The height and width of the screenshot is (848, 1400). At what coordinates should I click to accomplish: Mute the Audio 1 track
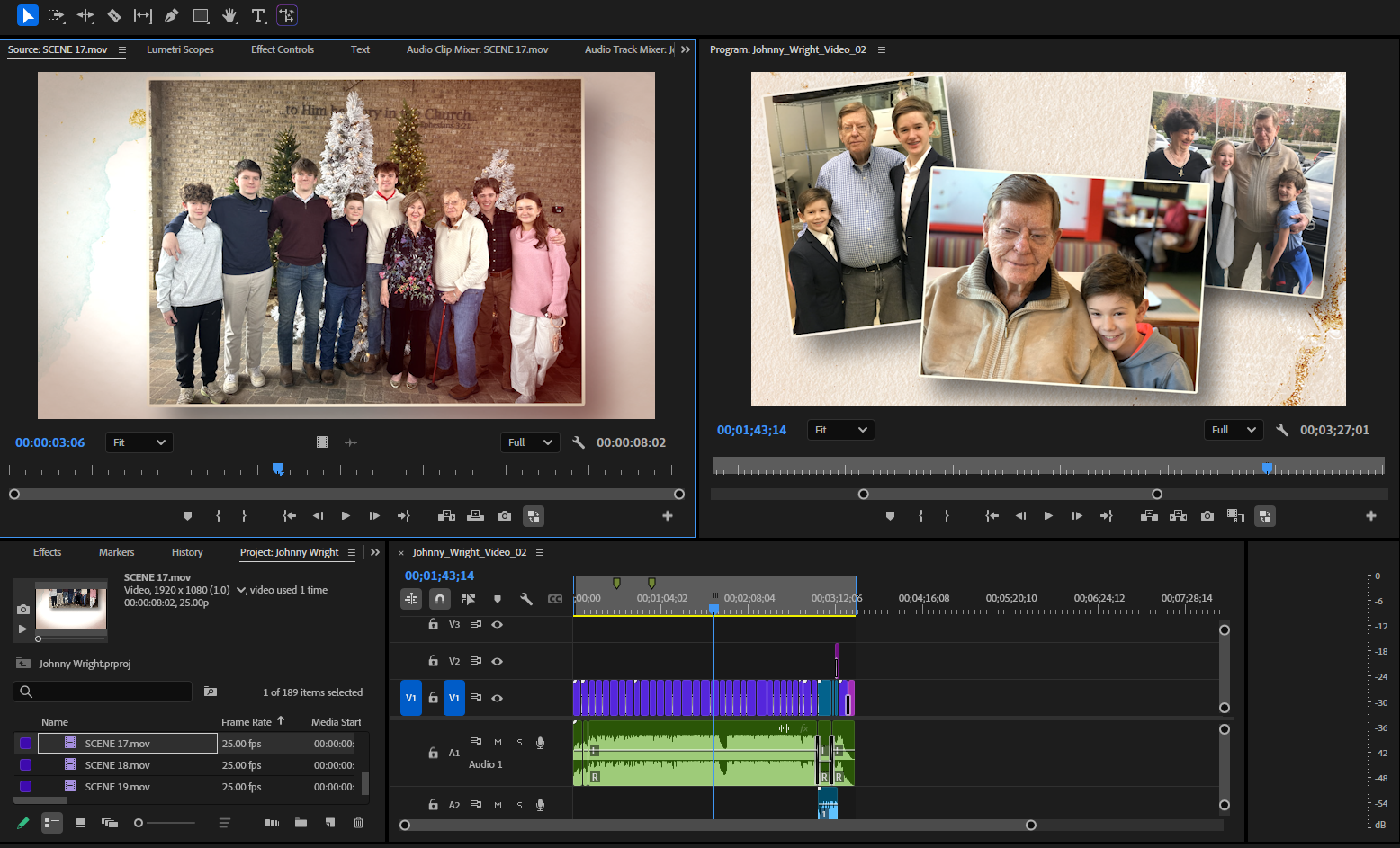pos(498,742)
